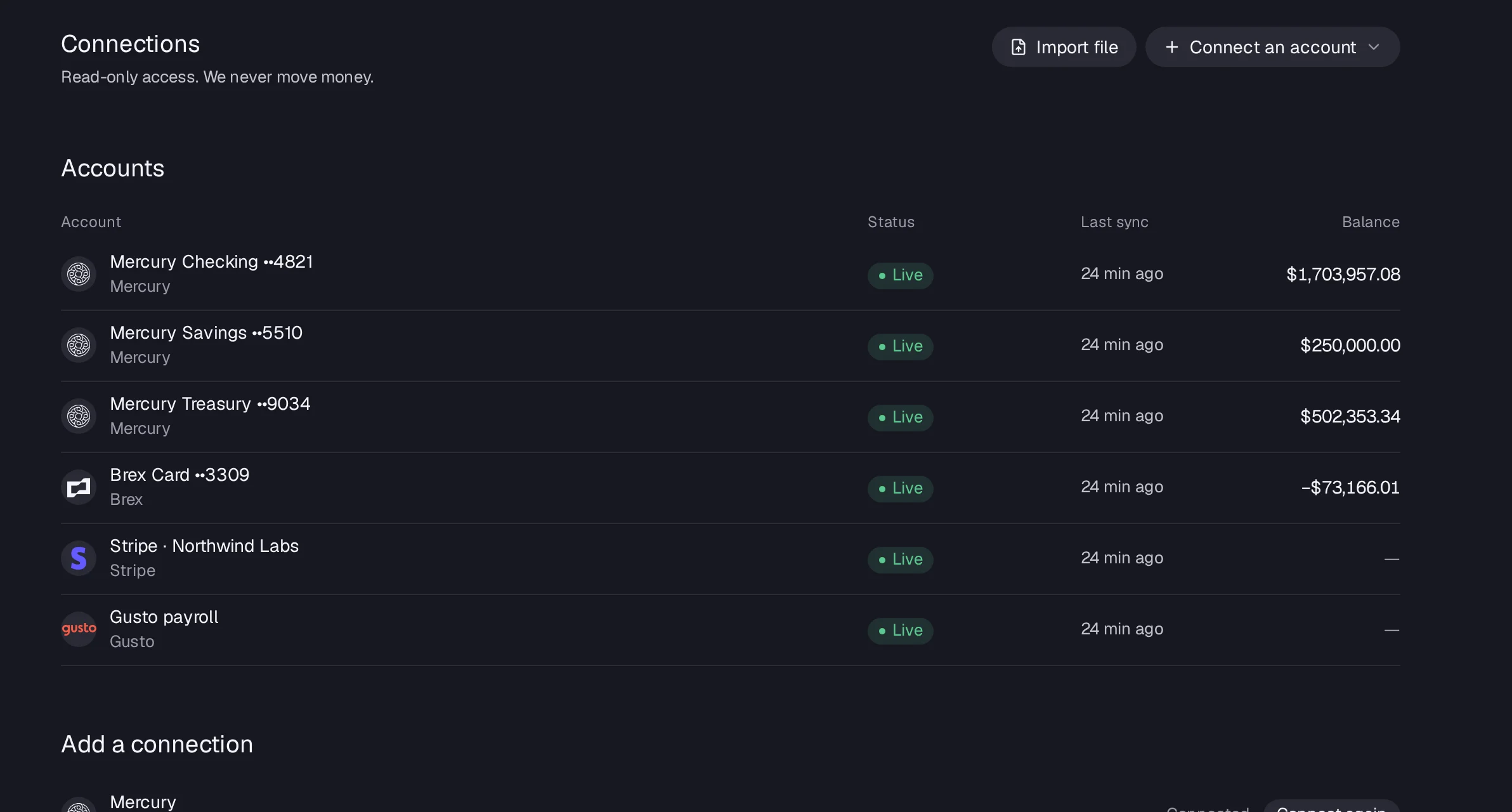The image size is (1512, 812).
Task: Click the plus icon beside Connect an account
Action: tap(1171, 47)
